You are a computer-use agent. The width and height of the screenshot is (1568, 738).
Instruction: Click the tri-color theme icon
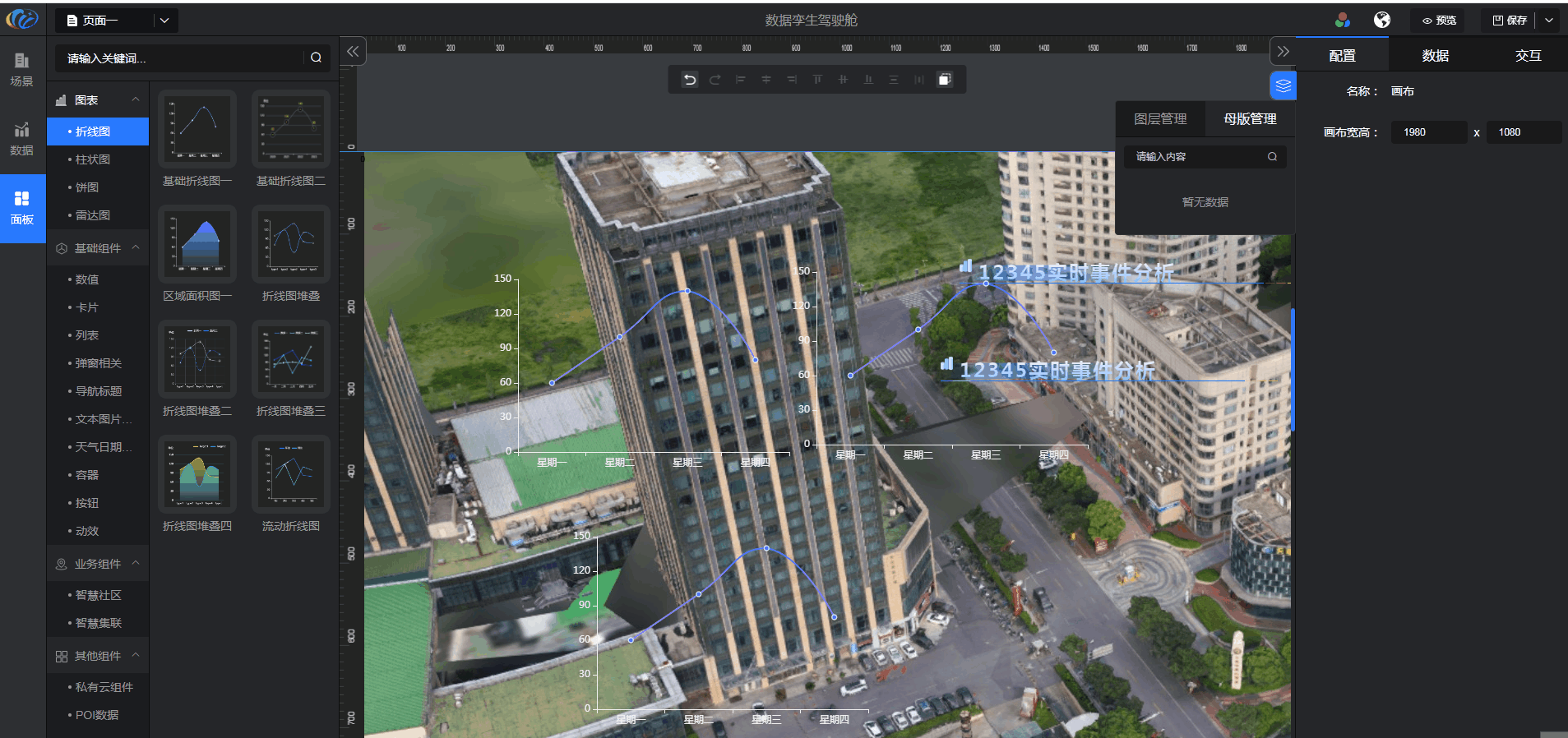1343,21
